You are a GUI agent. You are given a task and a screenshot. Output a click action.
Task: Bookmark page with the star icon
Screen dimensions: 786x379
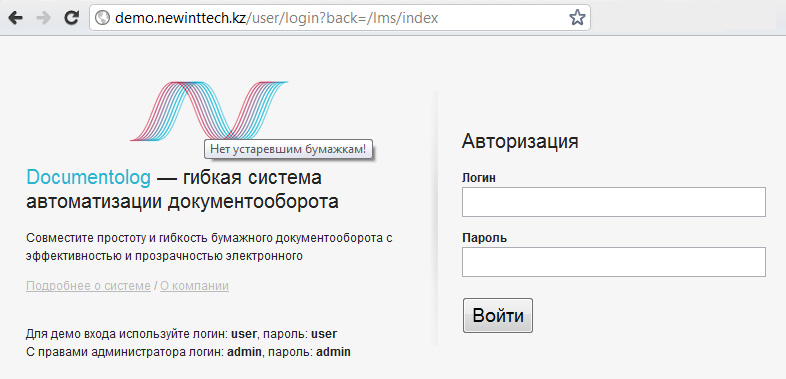577,18
